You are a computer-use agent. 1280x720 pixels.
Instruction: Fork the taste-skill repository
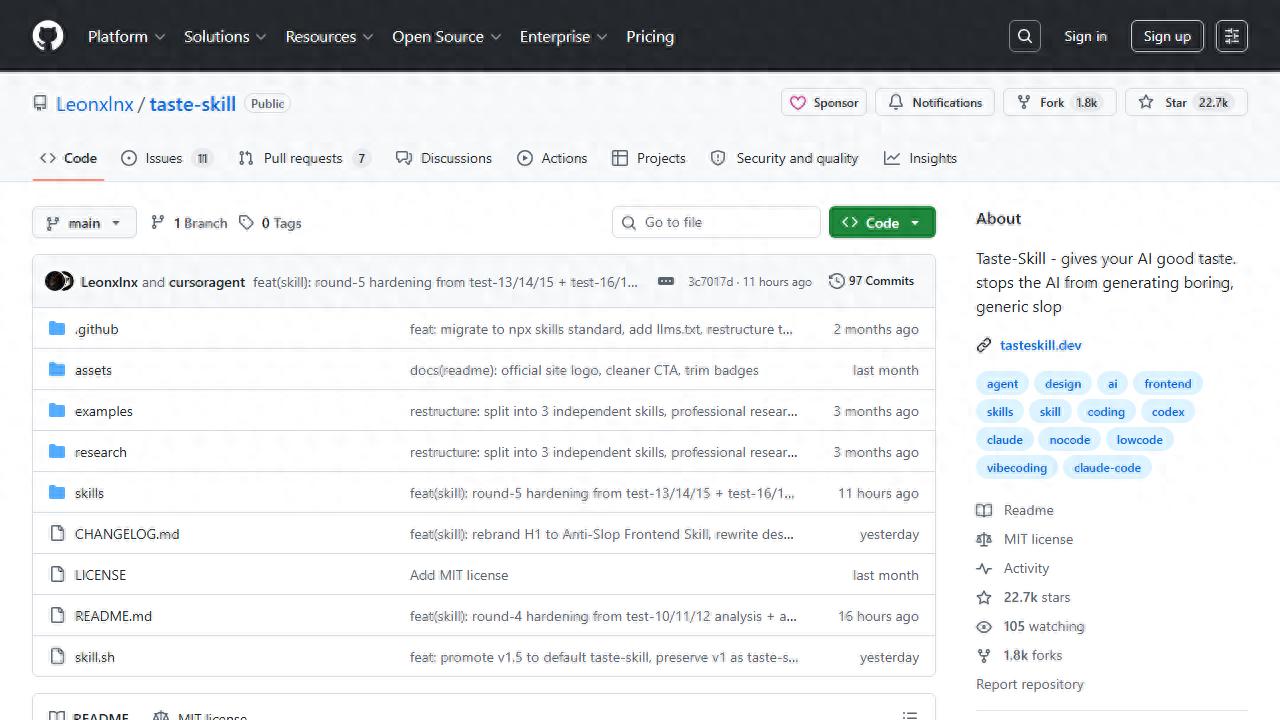click(x=1059, y=102)
